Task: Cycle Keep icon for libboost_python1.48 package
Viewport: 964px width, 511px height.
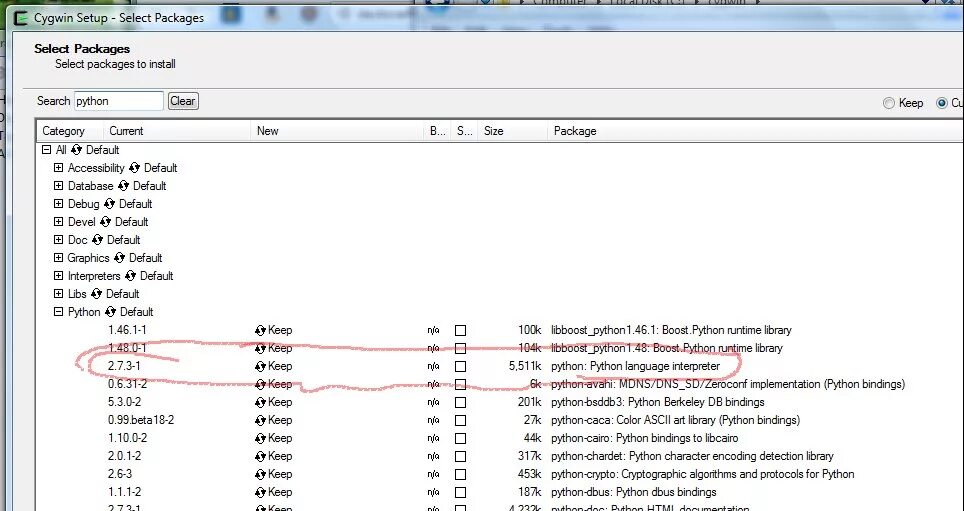Action: point(260,348)
